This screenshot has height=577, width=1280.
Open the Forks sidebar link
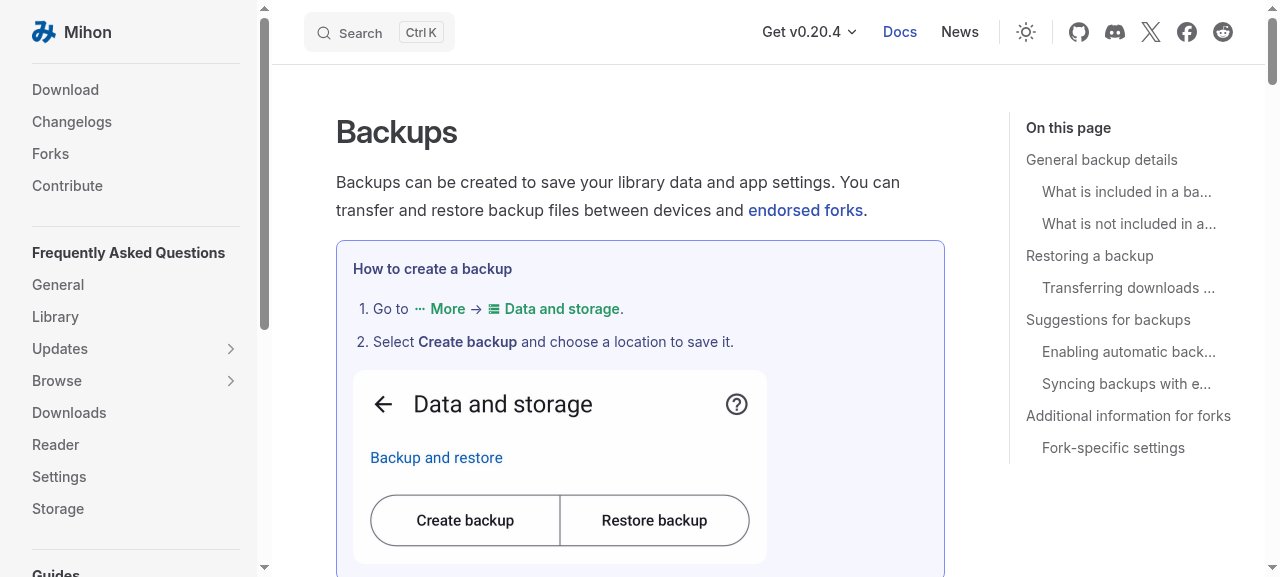[x=50, y=154]
